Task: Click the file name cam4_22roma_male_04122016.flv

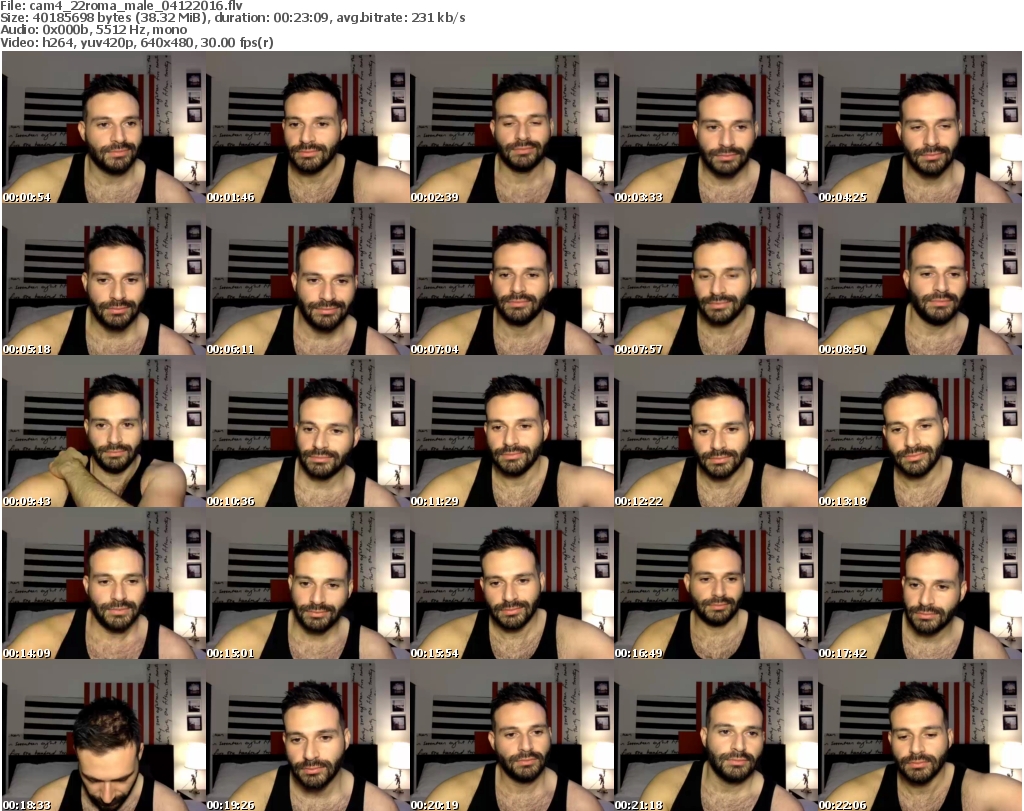Action: 136,6
